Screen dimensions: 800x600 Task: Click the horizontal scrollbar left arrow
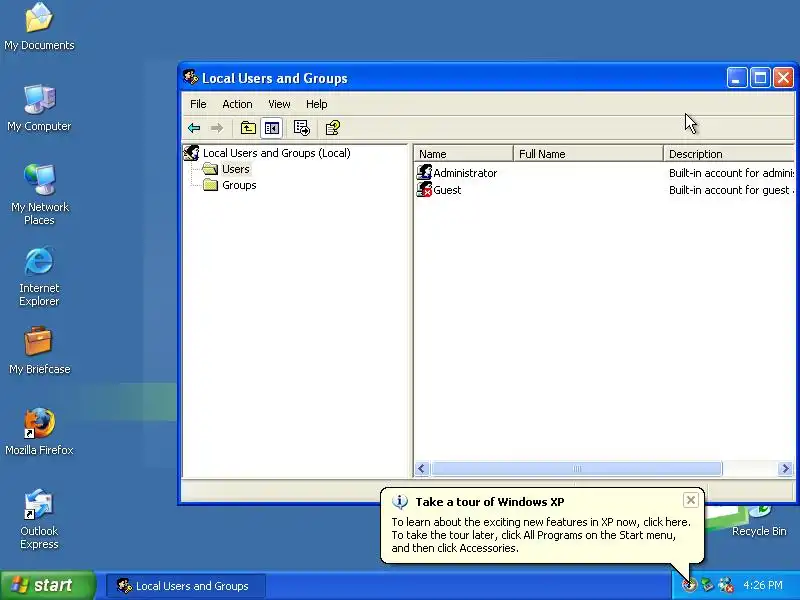point(421,468)
